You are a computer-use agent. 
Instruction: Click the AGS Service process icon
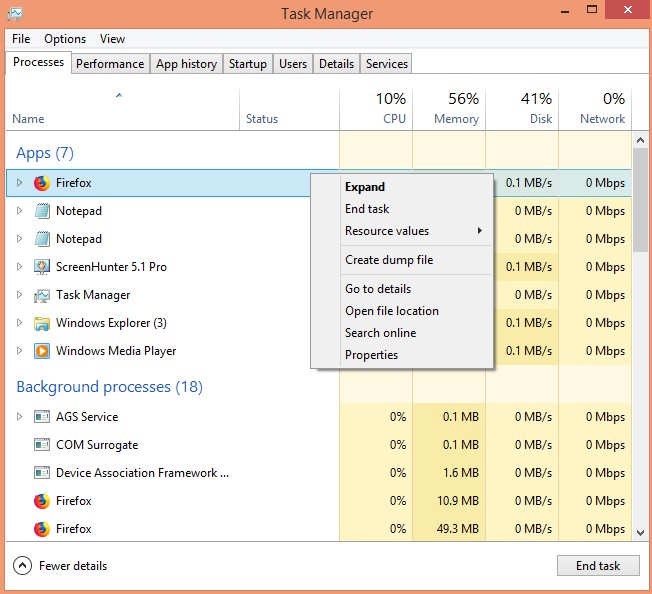tap(42, 417)
